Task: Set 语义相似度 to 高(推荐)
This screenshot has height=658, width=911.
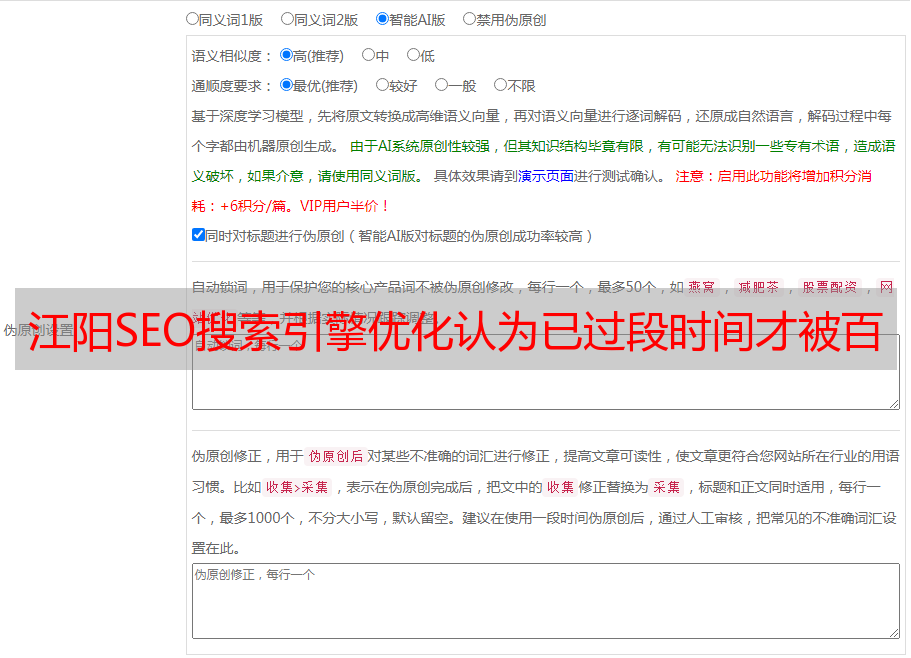Action: point(286,55)
